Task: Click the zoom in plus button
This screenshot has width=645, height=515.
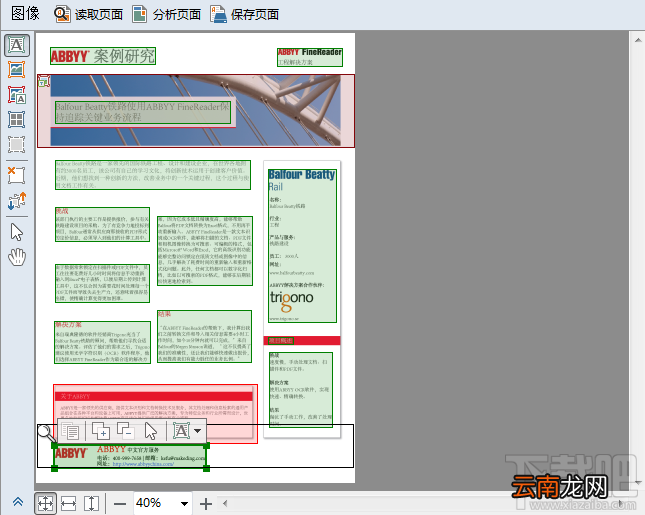Action: 206,503
